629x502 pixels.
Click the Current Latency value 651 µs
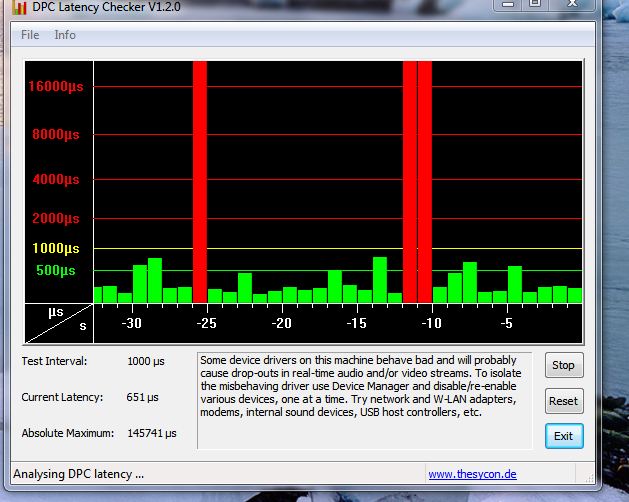(142, 397)
